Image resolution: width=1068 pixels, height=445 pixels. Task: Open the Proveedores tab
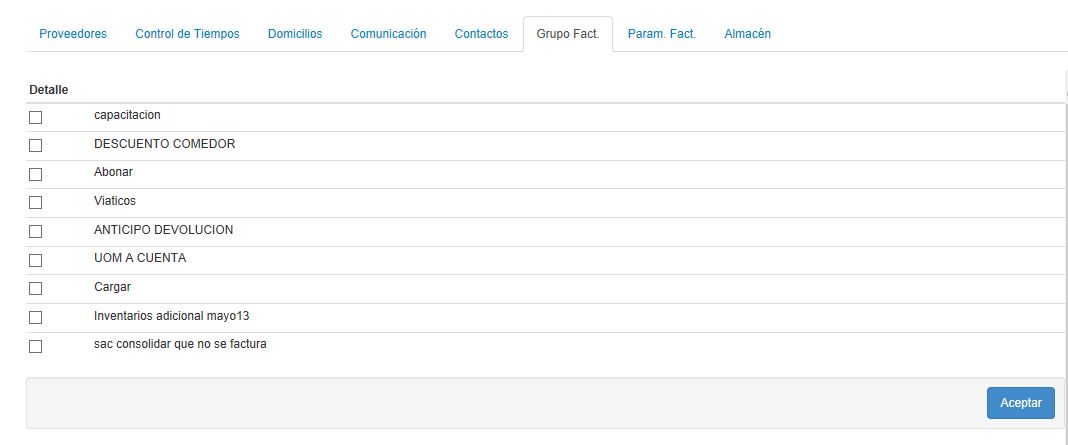point(73,34)
